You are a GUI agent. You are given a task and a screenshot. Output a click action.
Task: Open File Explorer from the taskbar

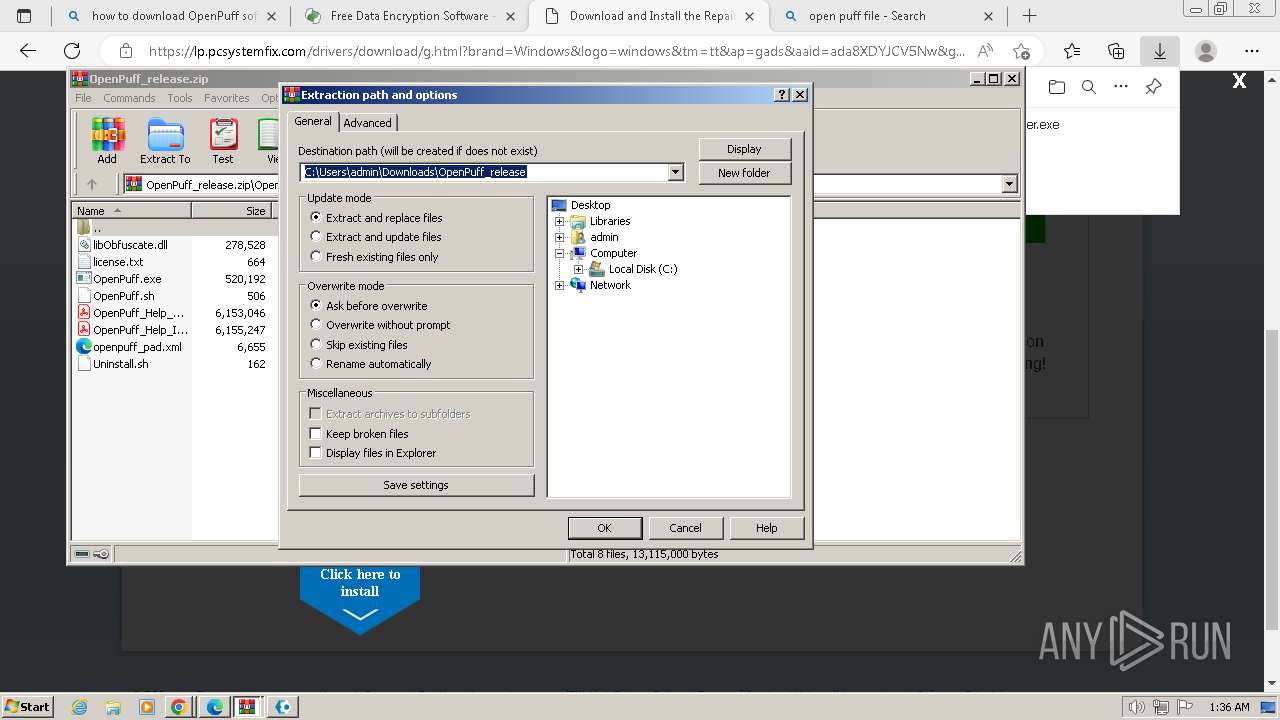click(x=113, y=707)
